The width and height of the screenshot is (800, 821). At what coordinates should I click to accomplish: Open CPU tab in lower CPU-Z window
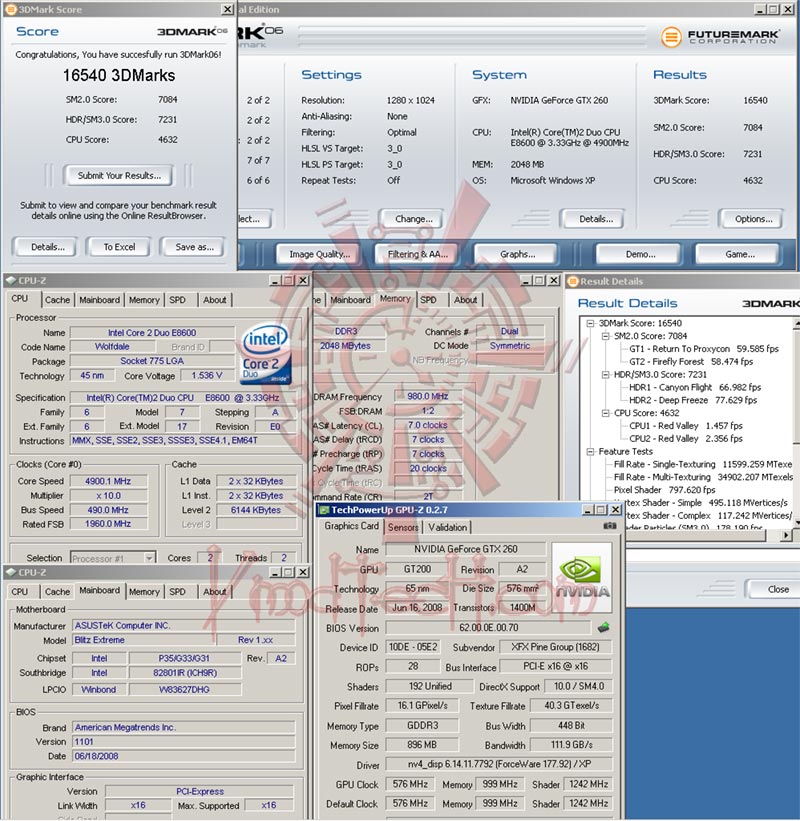tap(20, 592)
